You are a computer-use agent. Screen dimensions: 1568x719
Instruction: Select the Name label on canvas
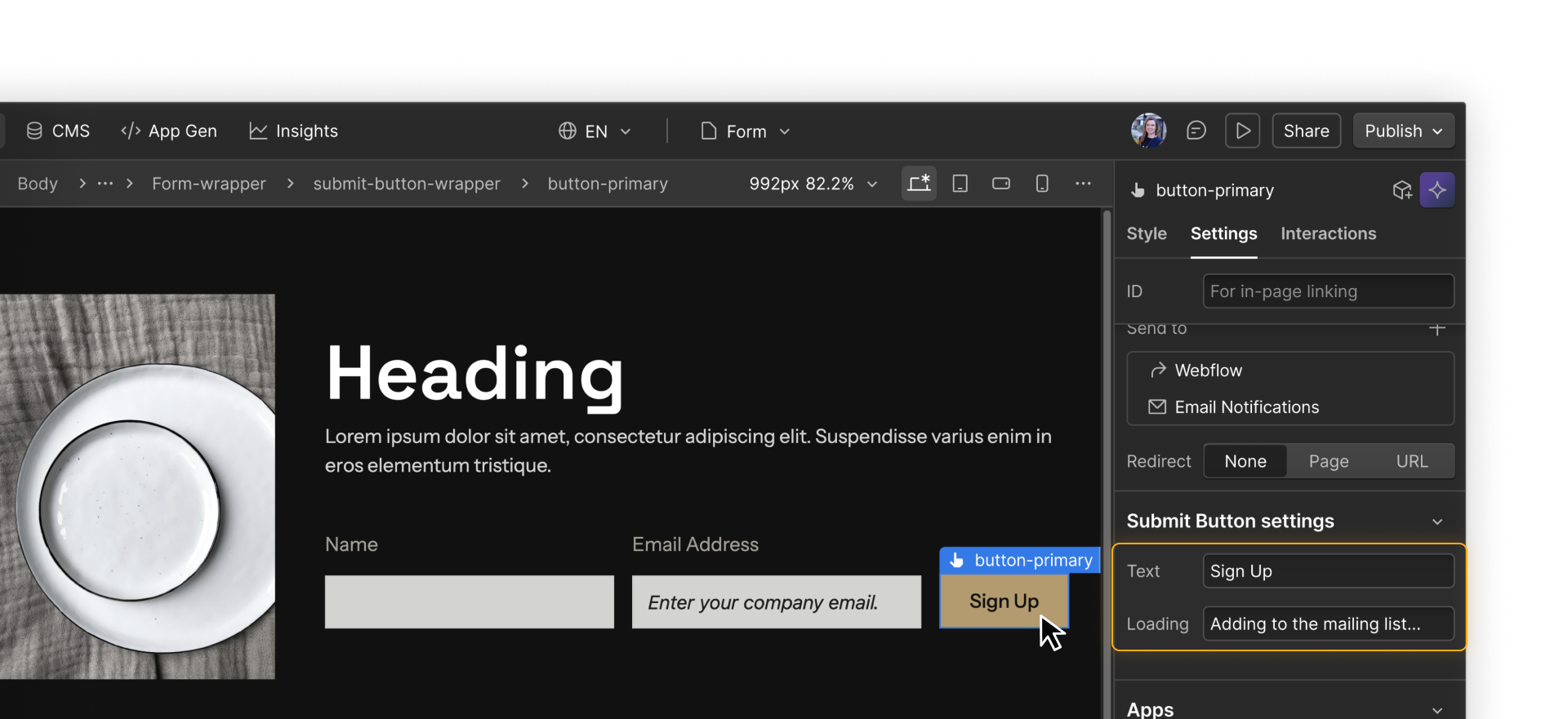coord(351,544)
